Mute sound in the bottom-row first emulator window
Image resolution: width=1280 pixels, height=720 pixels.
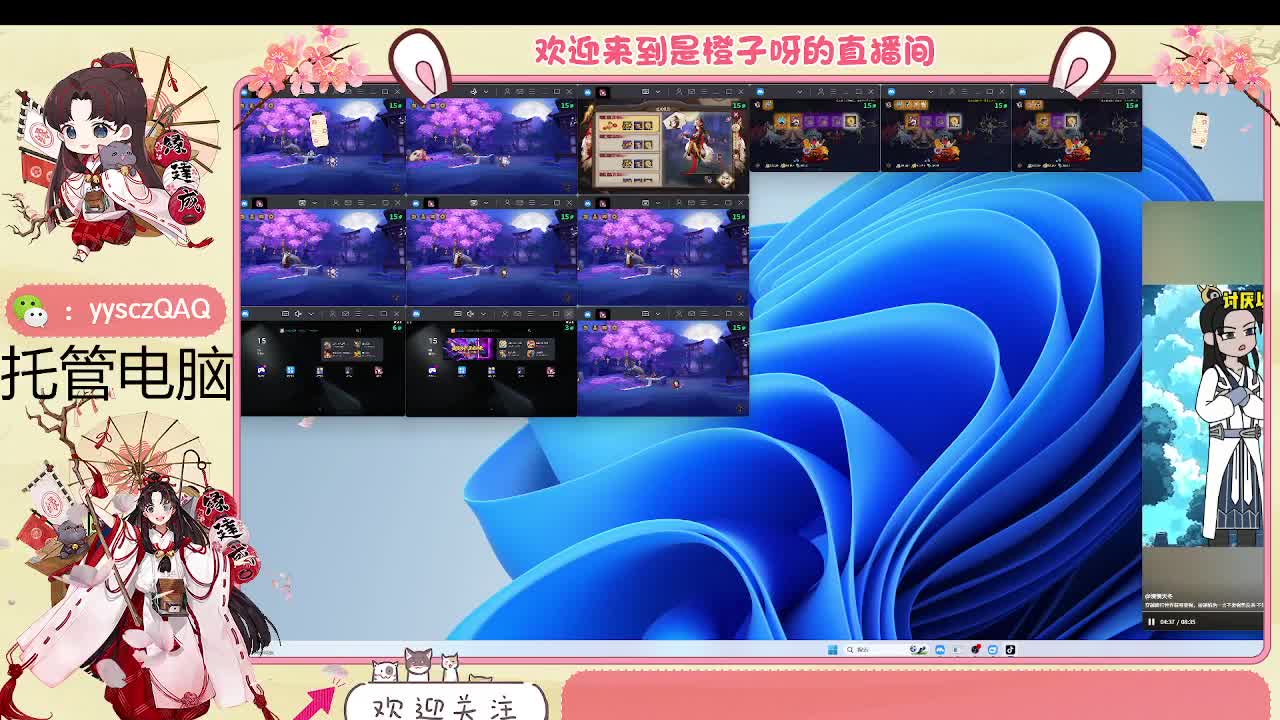tap(298, 313)
